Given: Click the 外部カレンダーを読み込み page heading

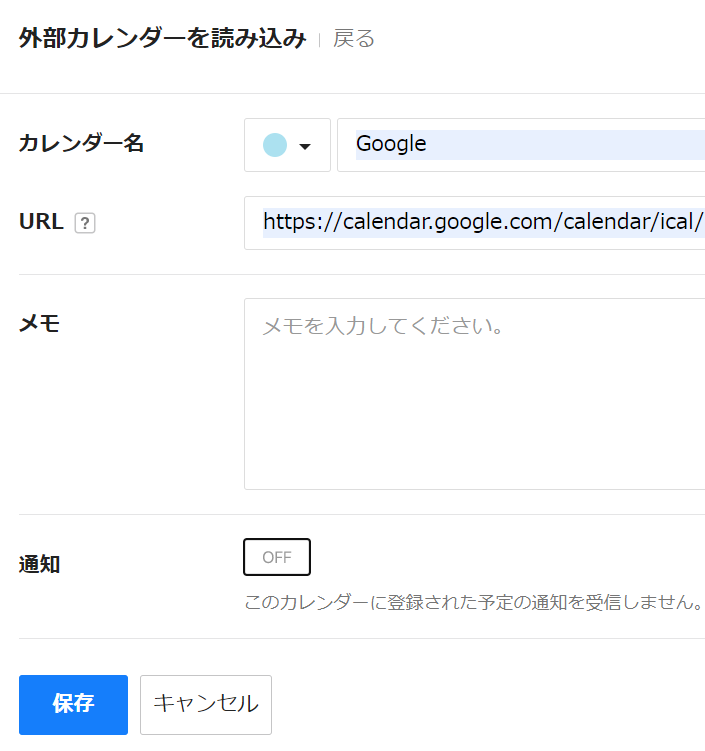Looking at the screenshot, I should point(163,38).
